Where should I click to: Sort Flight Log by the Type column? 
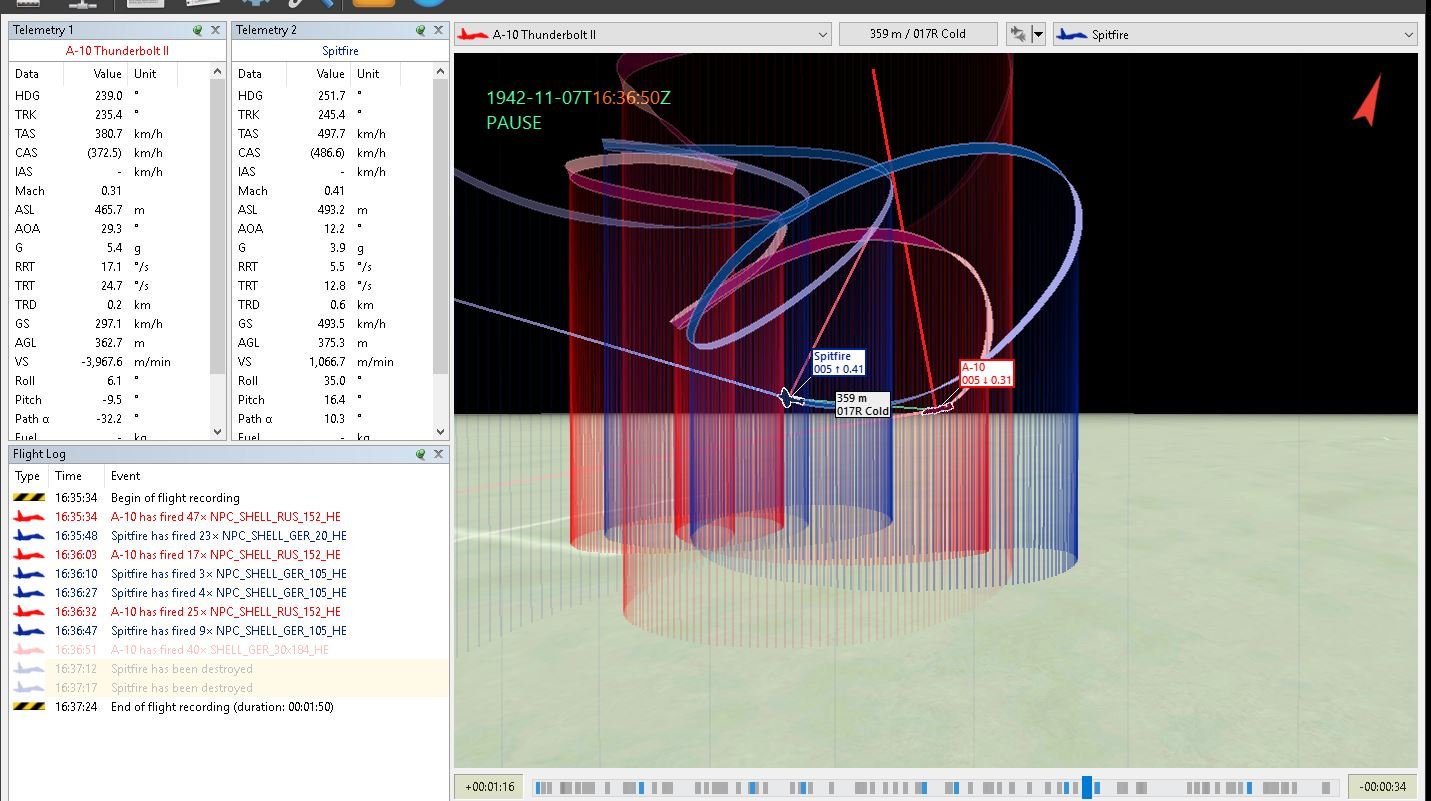(x=28, y=476)
